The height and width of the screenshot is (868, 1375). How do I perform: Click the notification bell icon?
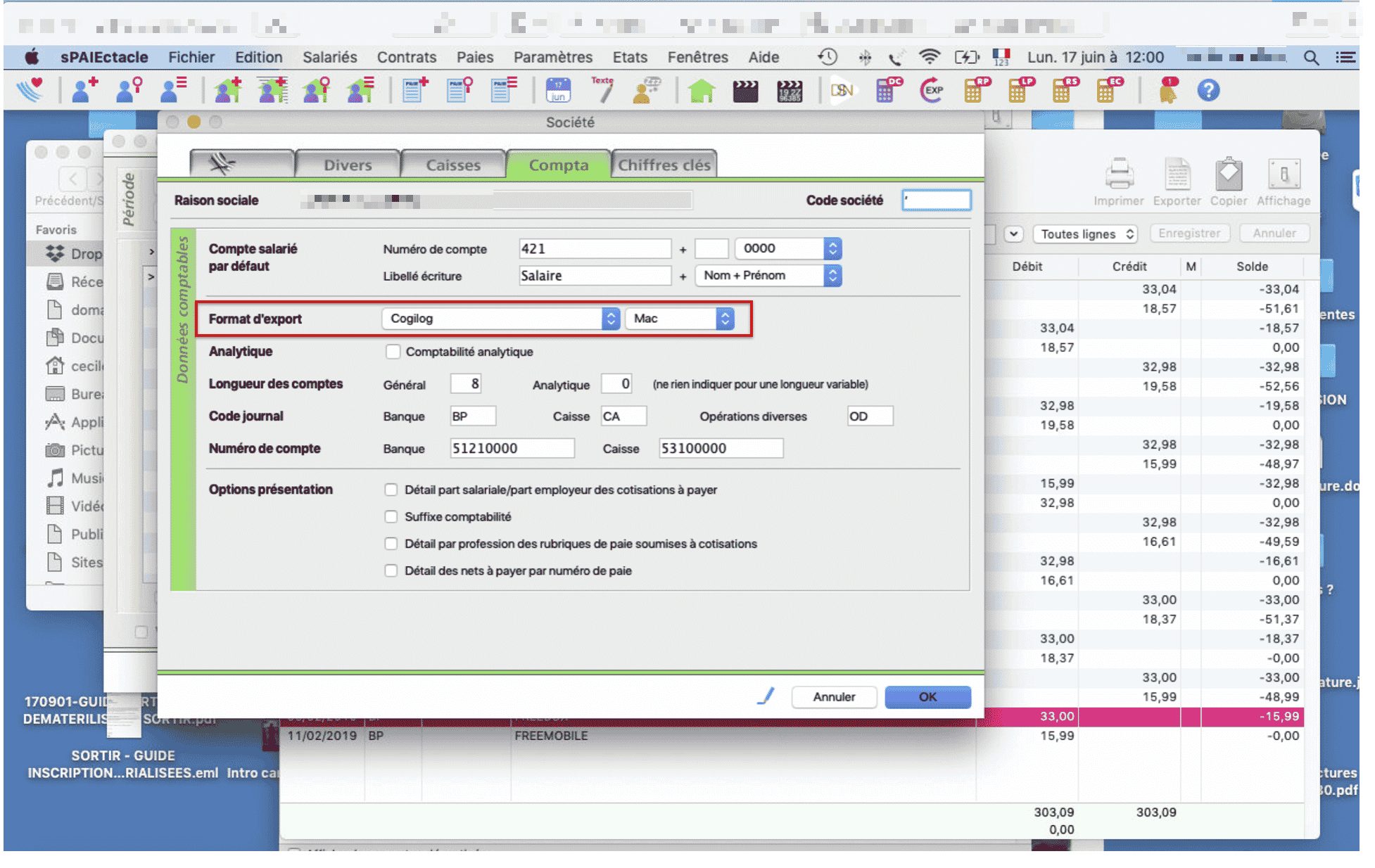coord(1167,90)
